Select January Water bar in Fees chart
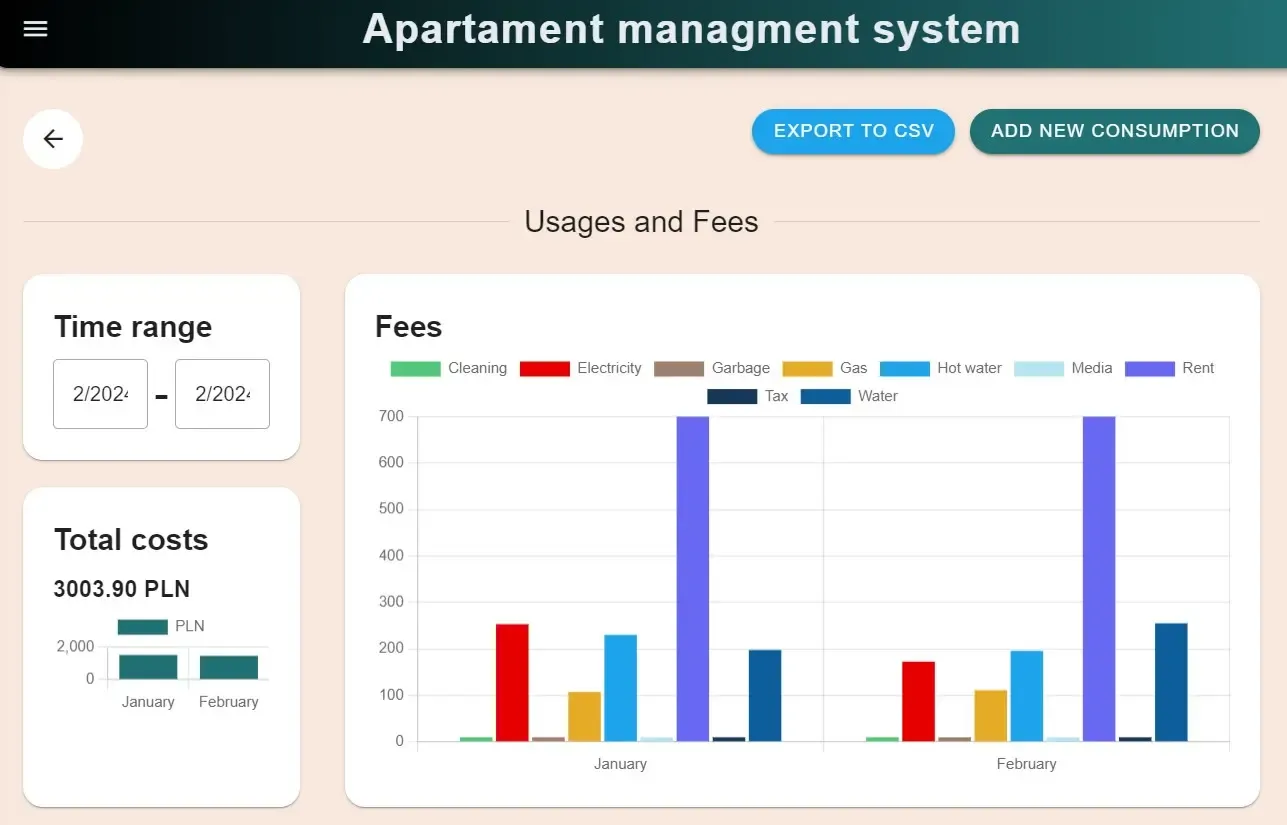 (765, 696)
